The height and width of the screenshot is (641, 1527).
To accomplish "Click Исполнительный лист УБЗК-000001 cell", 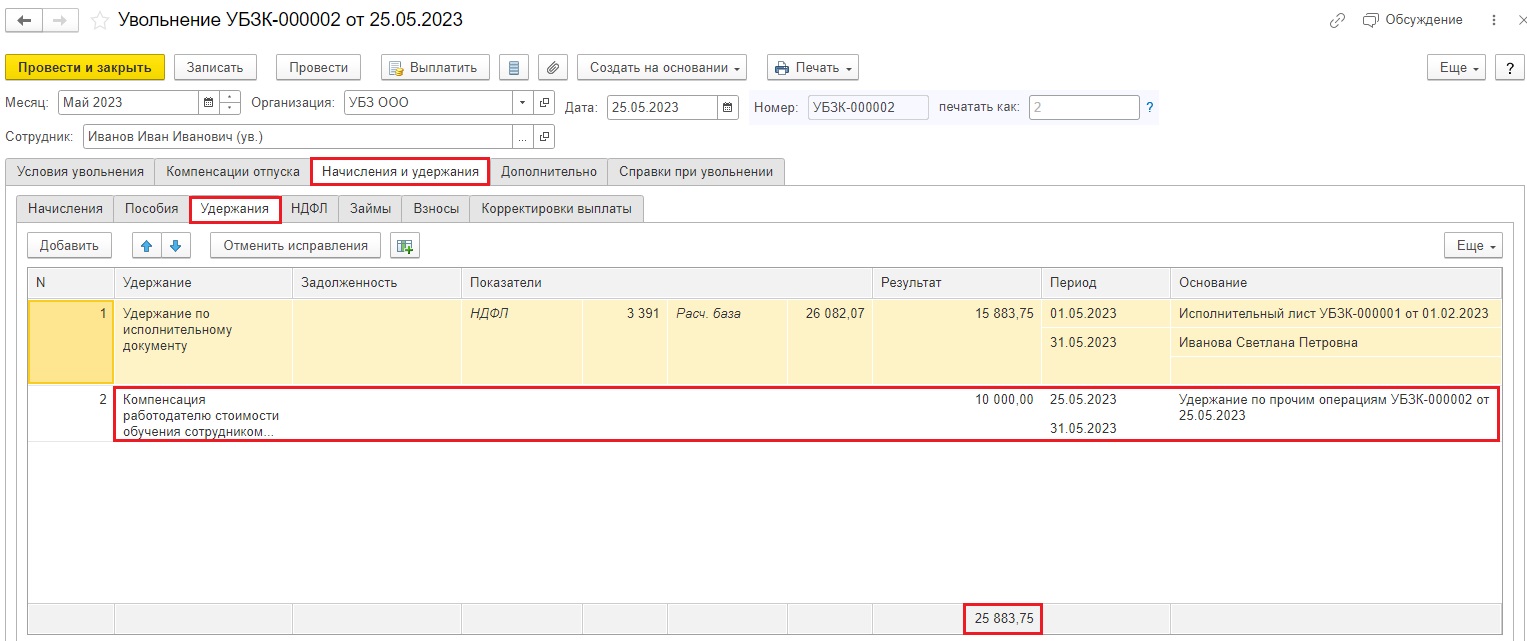I will tap(1334, 313).
